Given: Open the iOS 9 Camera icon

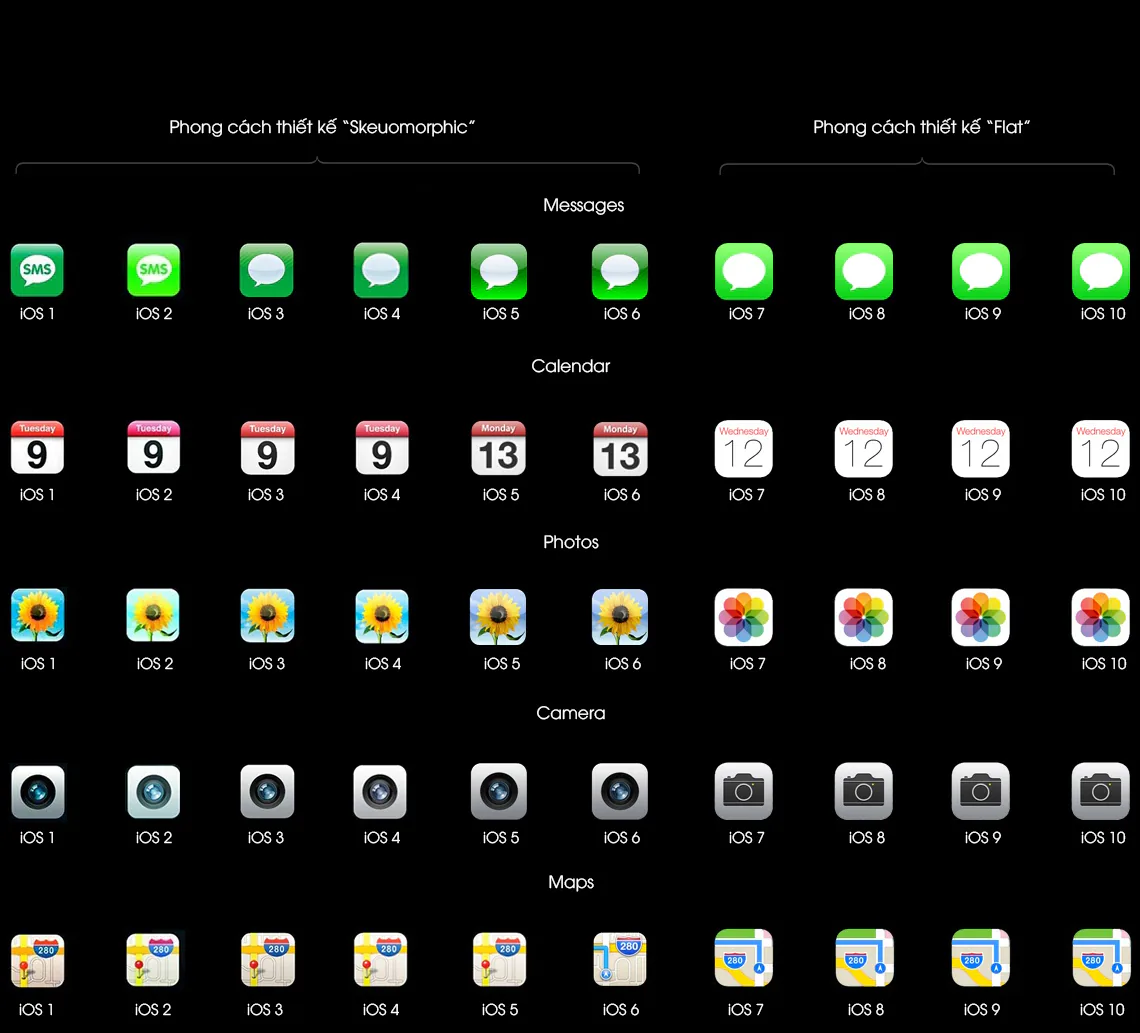Looking at the screenshot, I should tap(981, 791).
